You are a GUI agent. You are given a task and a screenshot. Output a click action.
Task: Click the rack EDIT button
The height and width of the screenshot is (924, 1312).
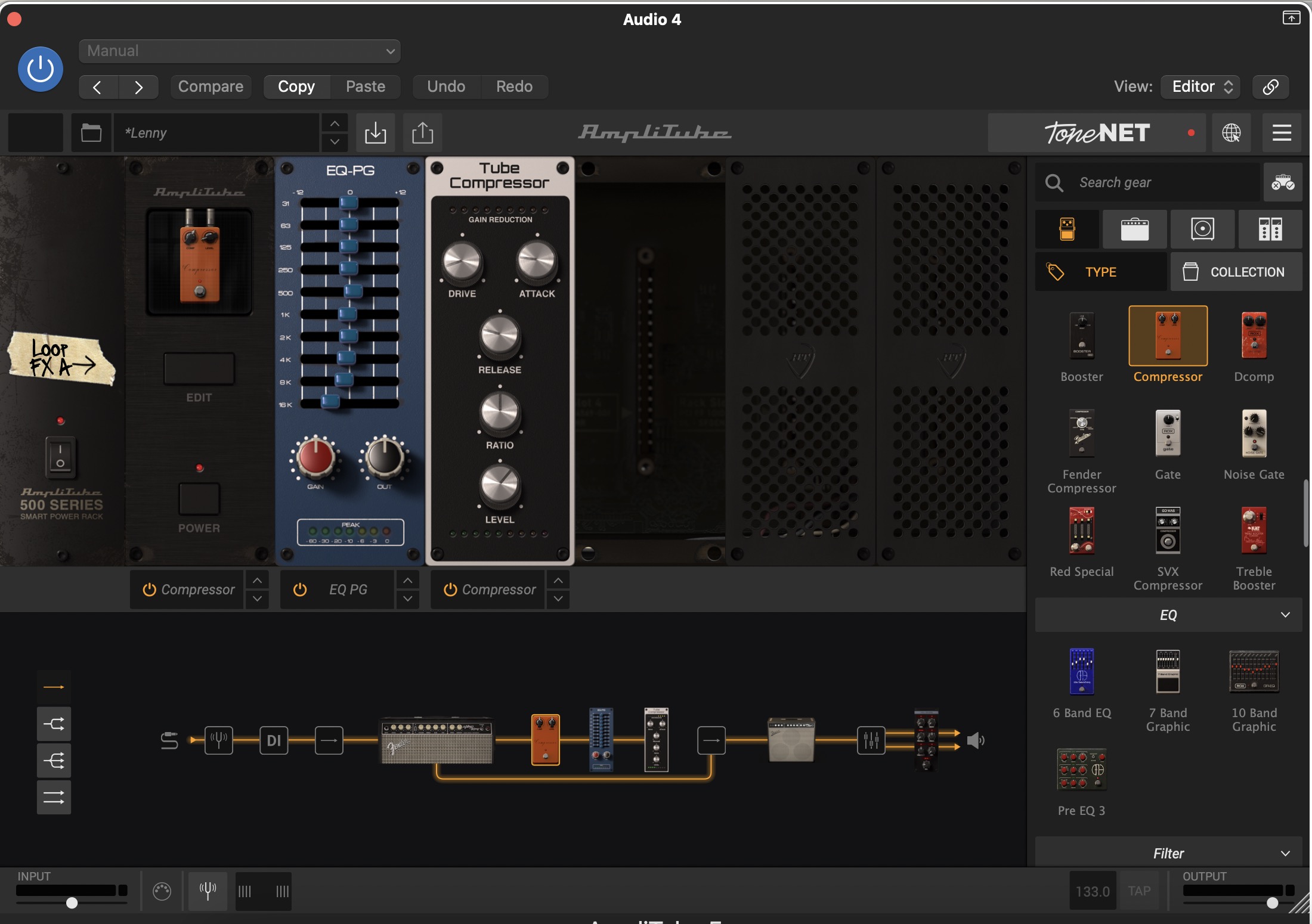tap(199, 368)
